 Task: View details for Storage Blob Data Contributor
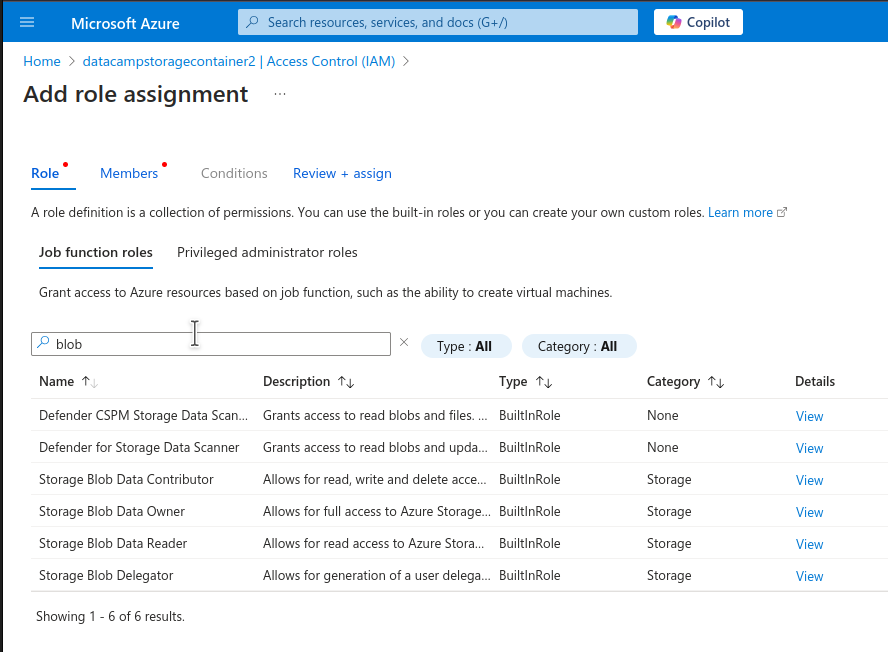tap(809, 480)
